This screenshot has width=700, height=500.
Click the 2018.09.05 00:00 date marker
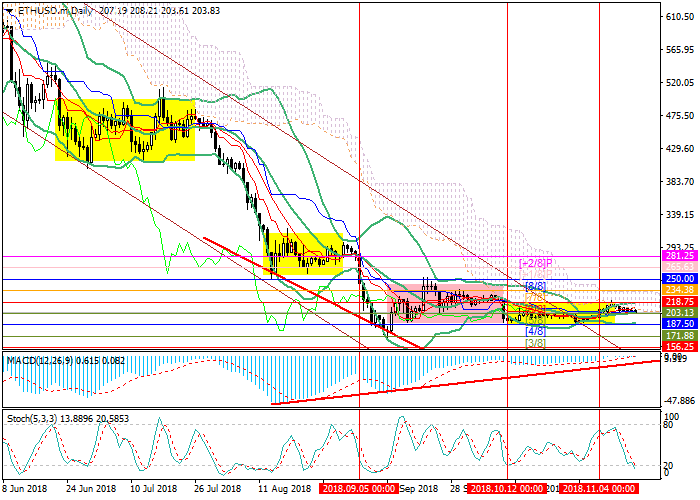359,489
